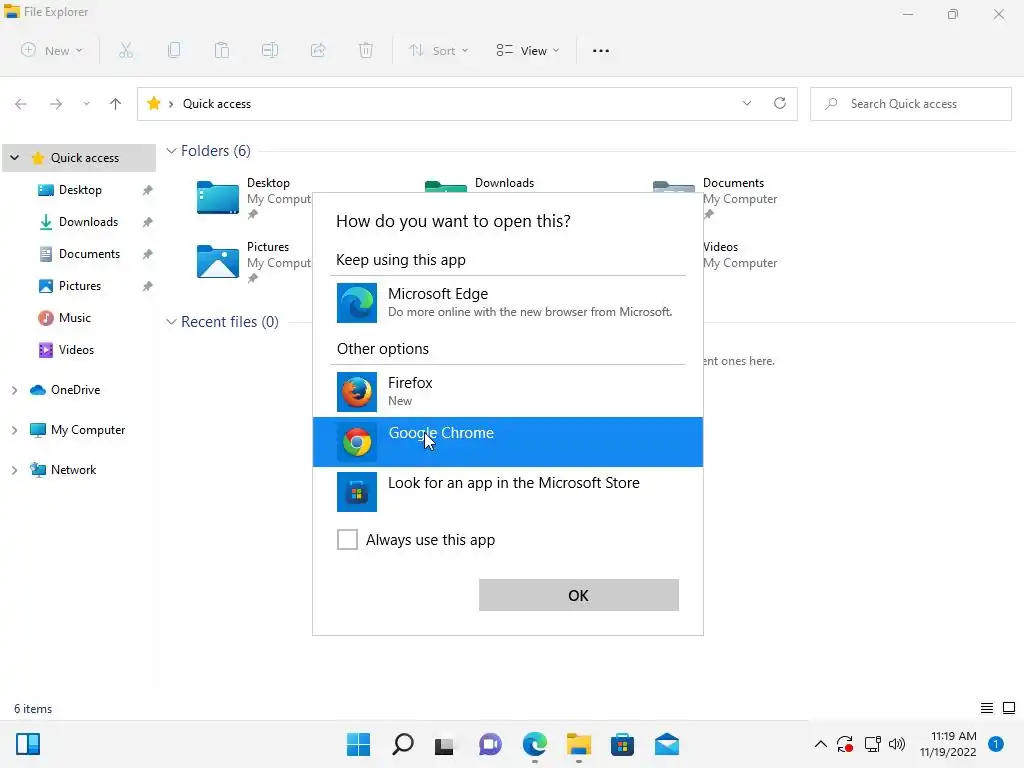Click the Copy icon in the toolbar
The height and width of the screenshot is (768, 1024).
(x=174, y=50)
